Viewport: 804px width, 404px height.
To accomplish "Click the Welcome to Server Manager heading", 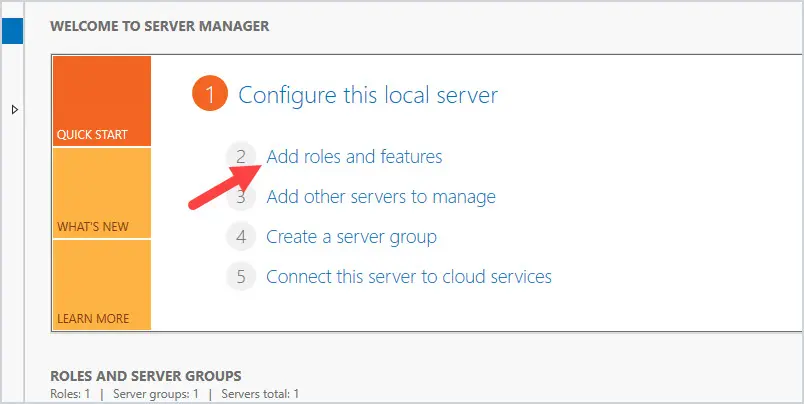I will point(159,26).
